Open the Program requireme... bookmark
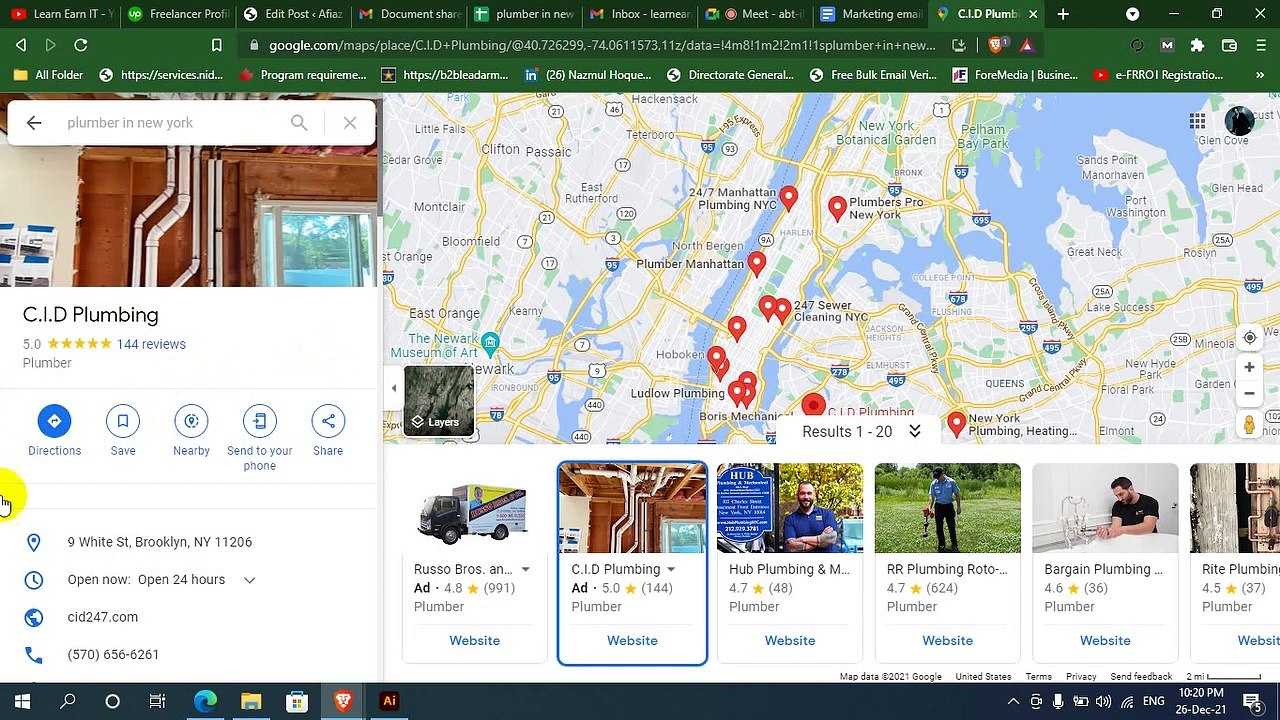This screenshot has height=720, width=1280. (303, 75)
